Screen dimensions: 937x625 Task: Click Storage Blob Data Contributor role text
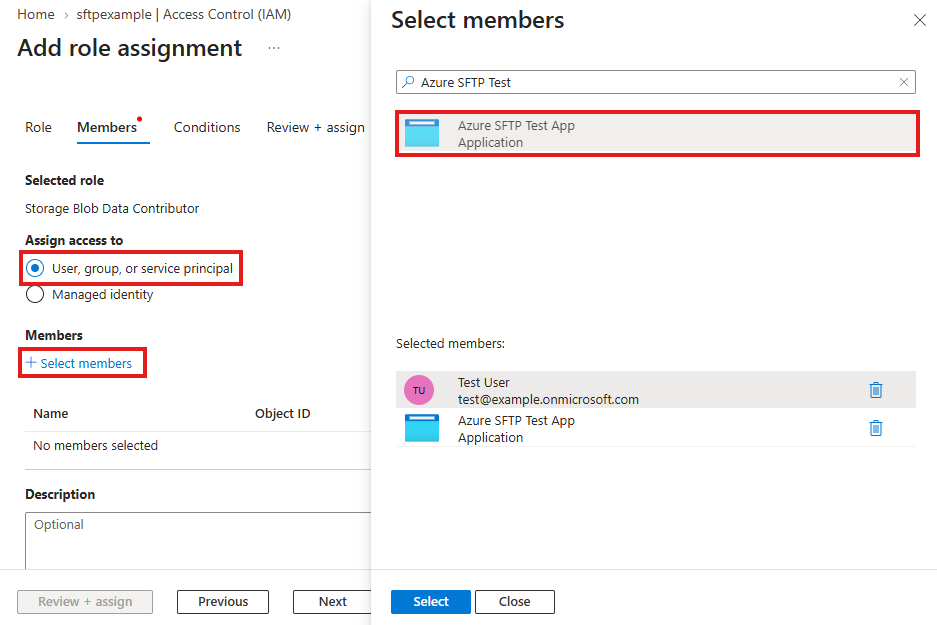tap(112, 209)
